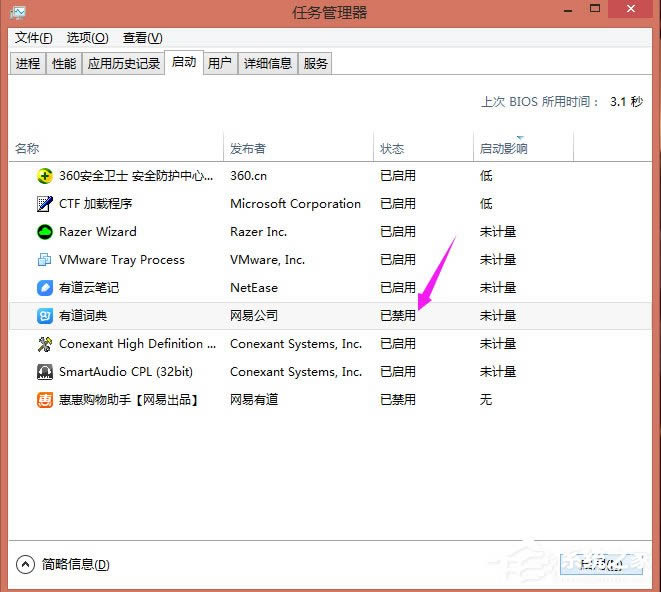Screen dimensions: 661x592
Task: Open the 选项(O) menu
Action: point(88,38)
